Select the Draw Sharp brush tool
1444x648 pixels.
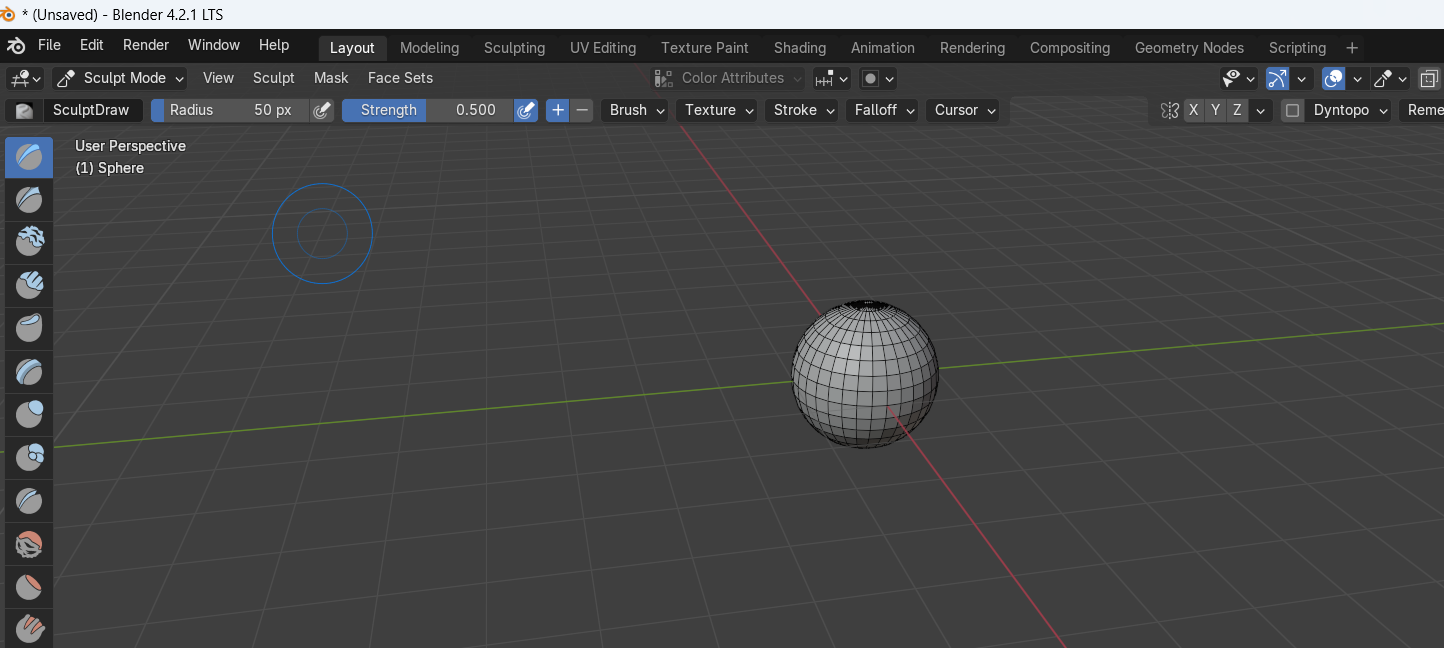[x=29, y=200]
